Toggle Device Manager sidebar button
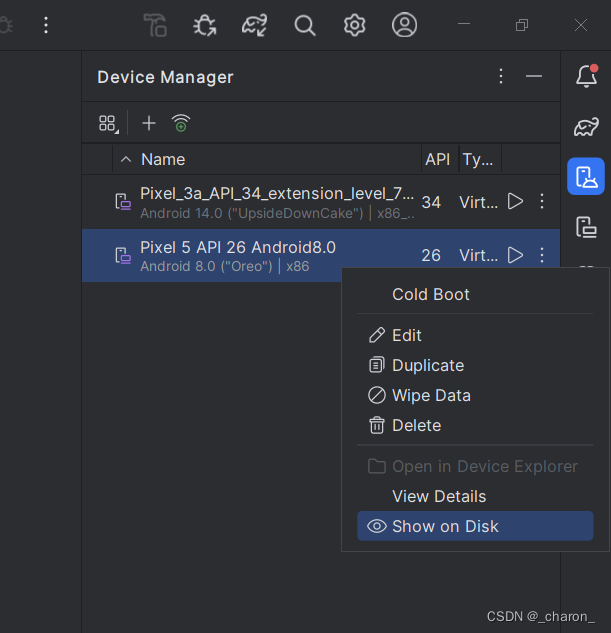The image size is (611, 633). coord(586,176)
